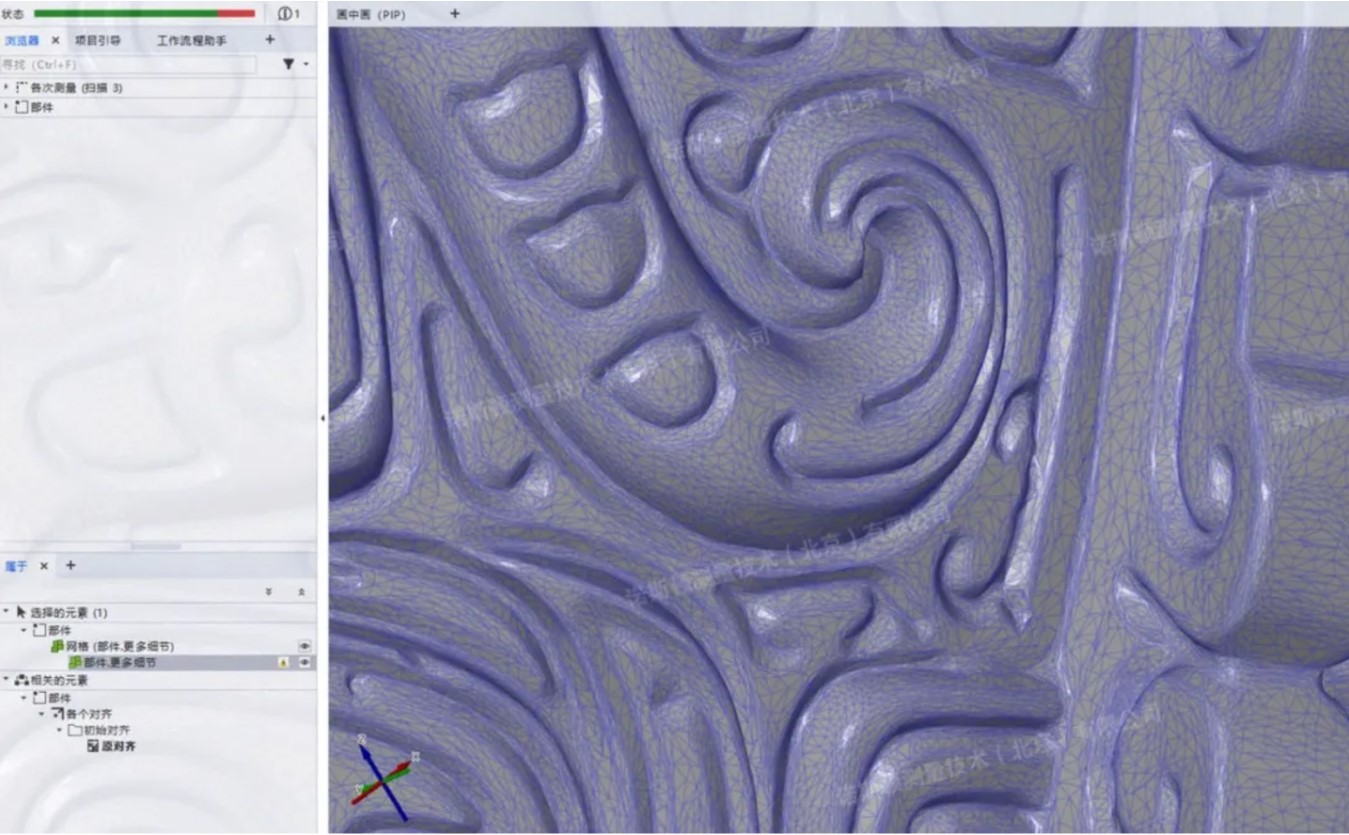1349x835 pixels.
Task: Open the filter dropdown arrow beside the funnel
Action: [306, 64]
